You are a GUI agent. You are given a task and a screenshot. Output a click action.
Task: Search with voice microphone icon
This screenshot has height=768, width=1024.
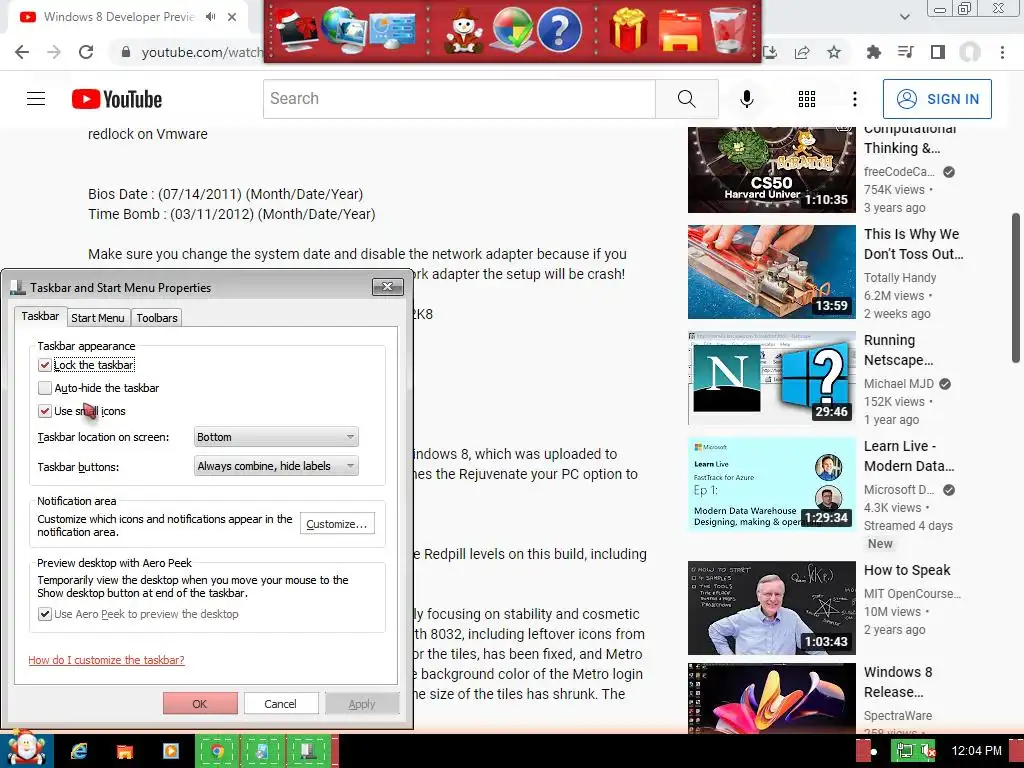[747, 99]
